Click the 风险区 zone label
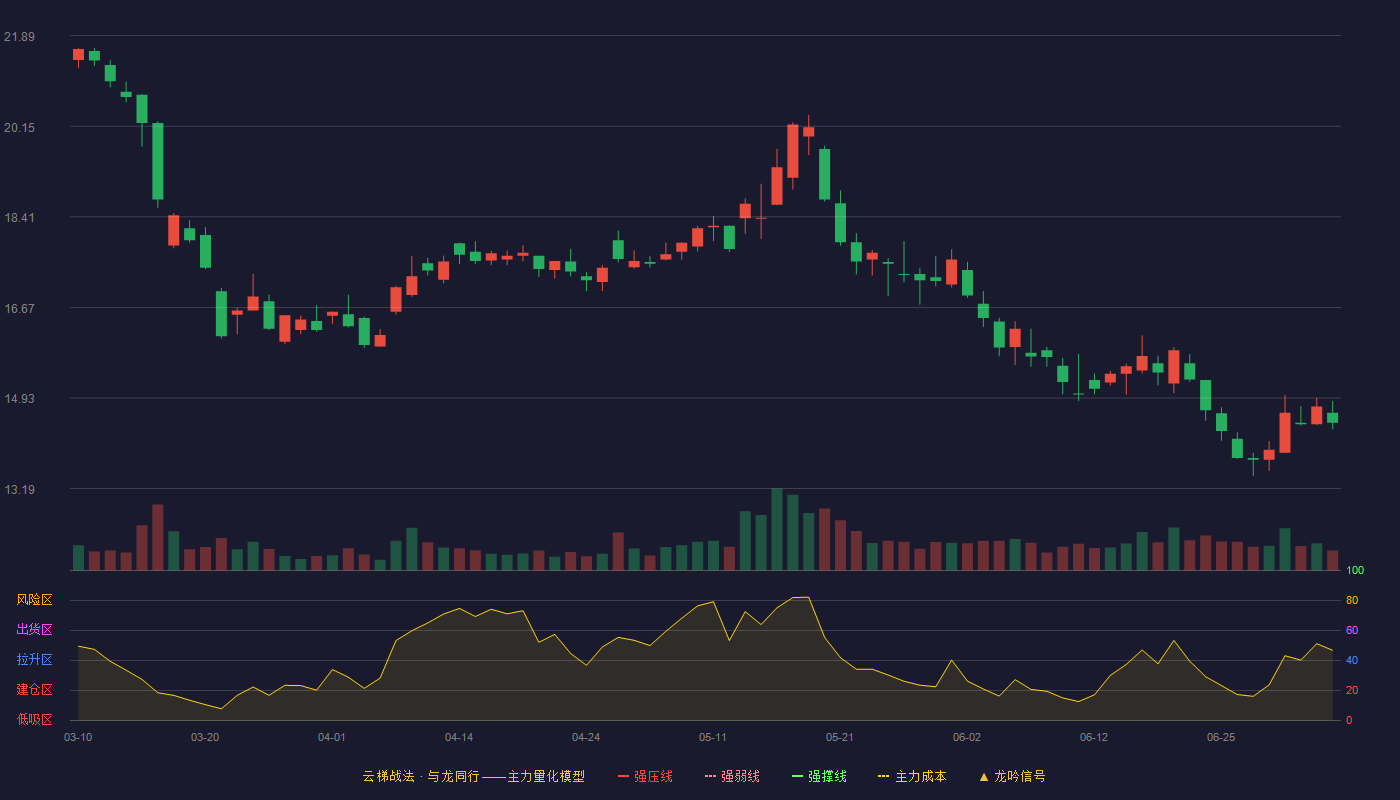Screen dimensions: 1400x800 (x=34, y=600)
